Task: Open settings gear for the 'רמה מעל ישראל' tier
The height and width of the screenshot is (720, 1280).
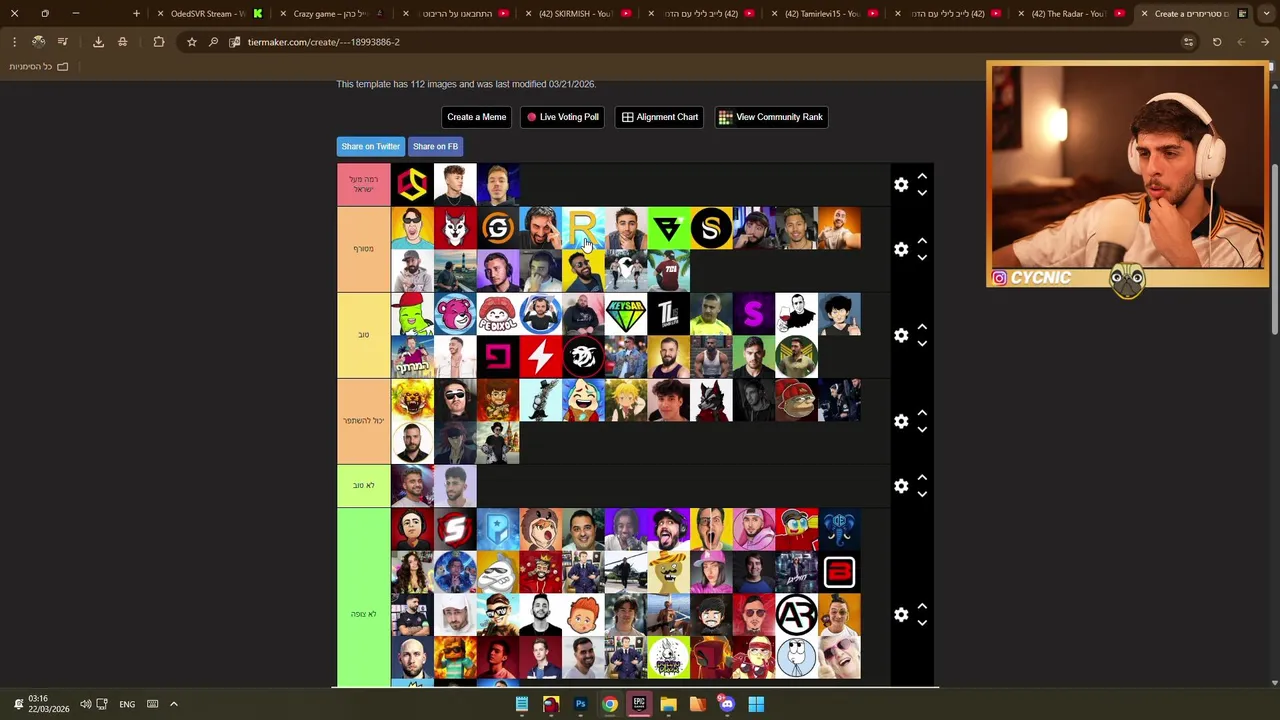Action: 901,185
